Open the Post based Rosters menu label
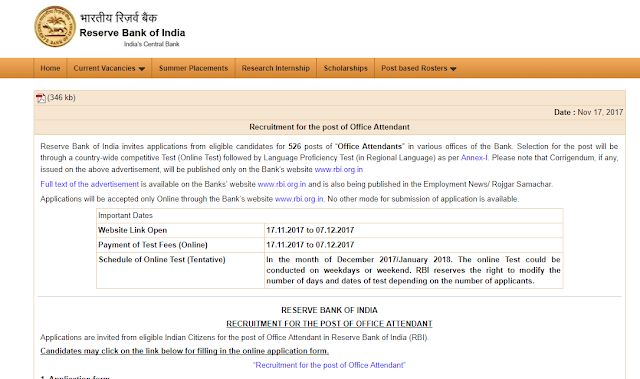Viewport: 640px width, 379px height. (414, 68)
